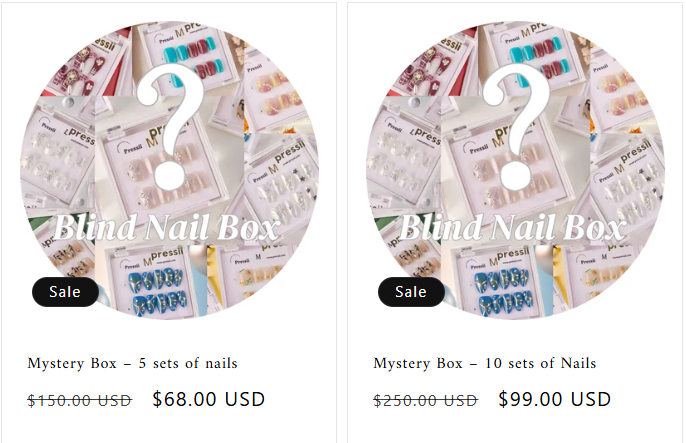Click the blue nail set in the 5-set image
Viewport: 686px width, 443px height.
[159, 290]
